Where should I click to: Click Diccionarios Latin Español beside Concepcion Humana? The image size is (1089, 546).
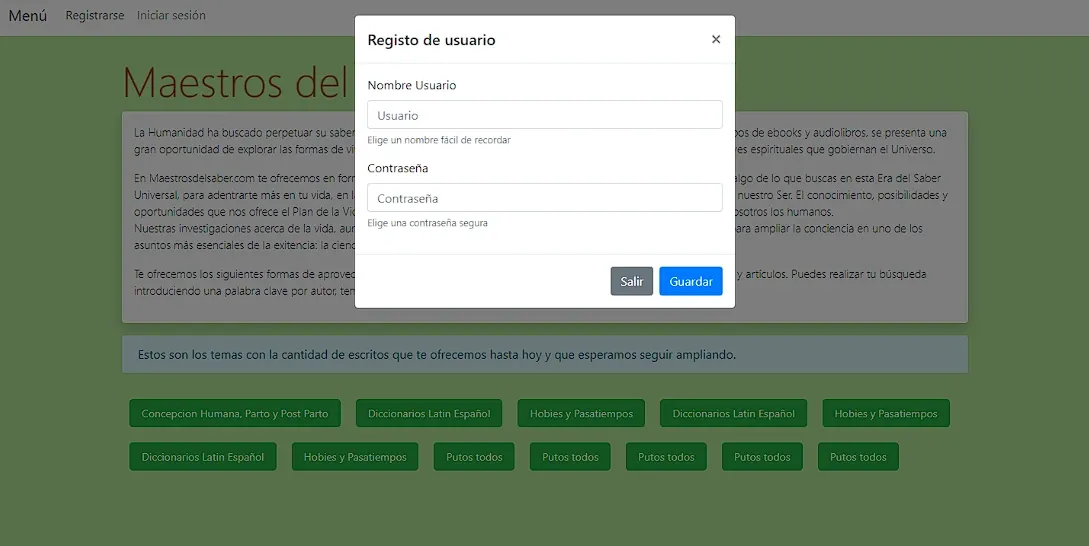click(x=429, y=414)
